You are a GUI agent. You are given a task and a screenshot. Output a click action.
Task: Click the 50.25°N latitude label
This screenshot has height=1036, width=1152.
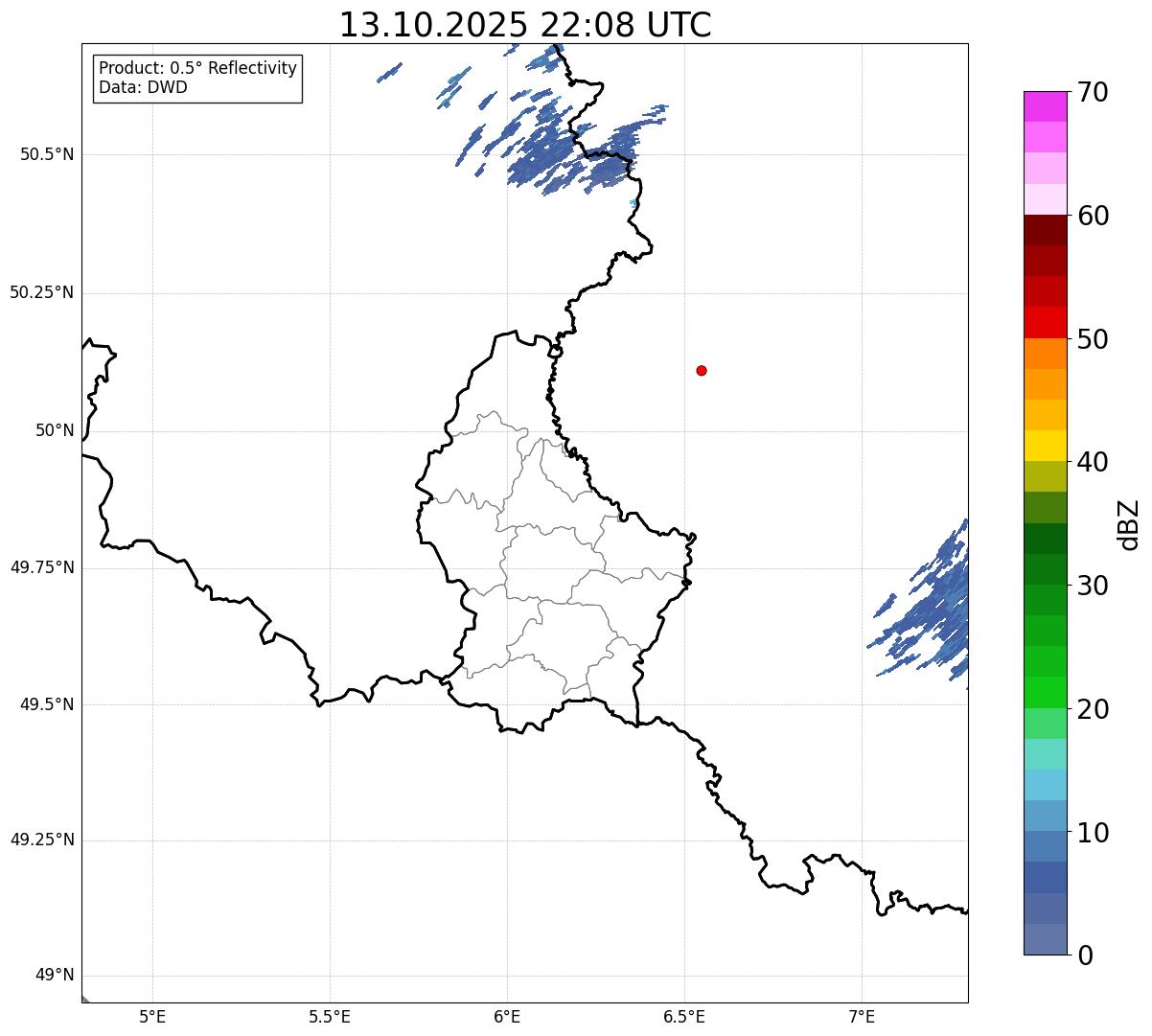(x=42, y=292)
